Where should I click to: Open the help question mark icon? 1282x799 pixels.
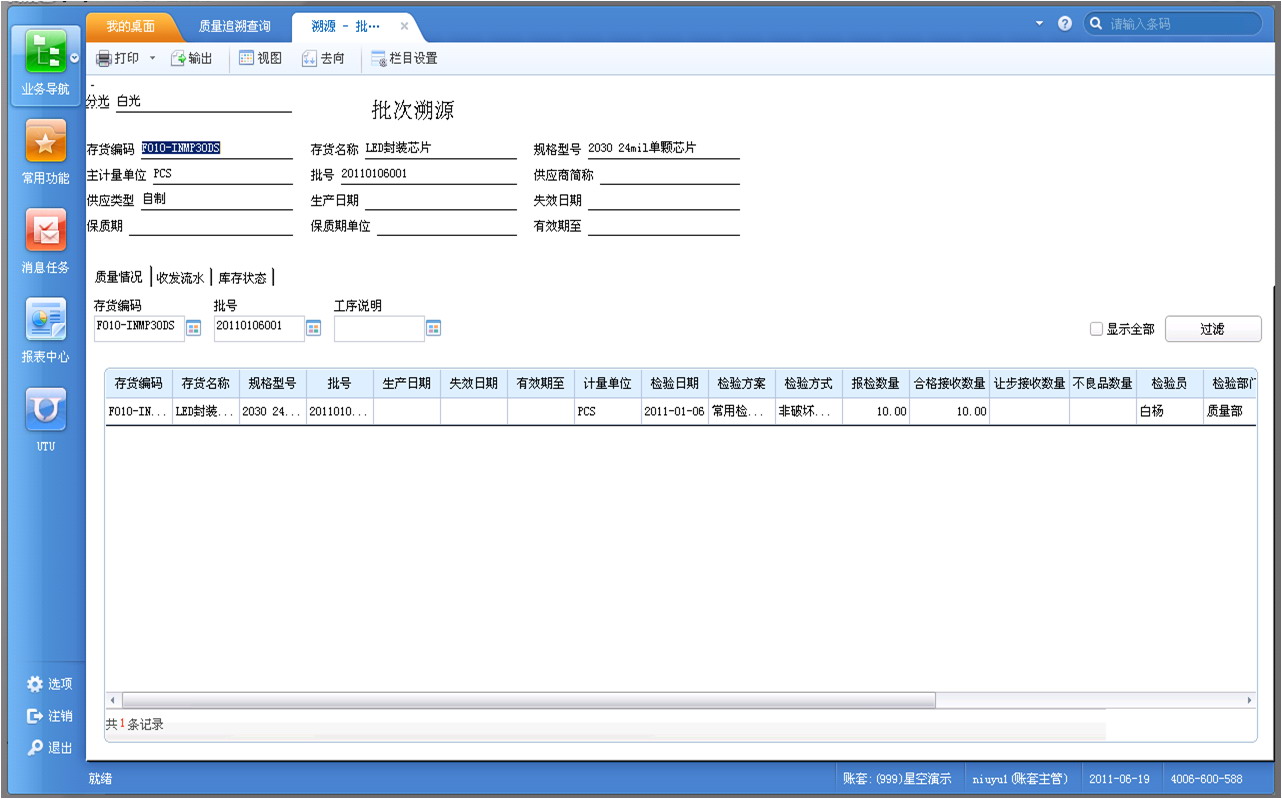1065,23
